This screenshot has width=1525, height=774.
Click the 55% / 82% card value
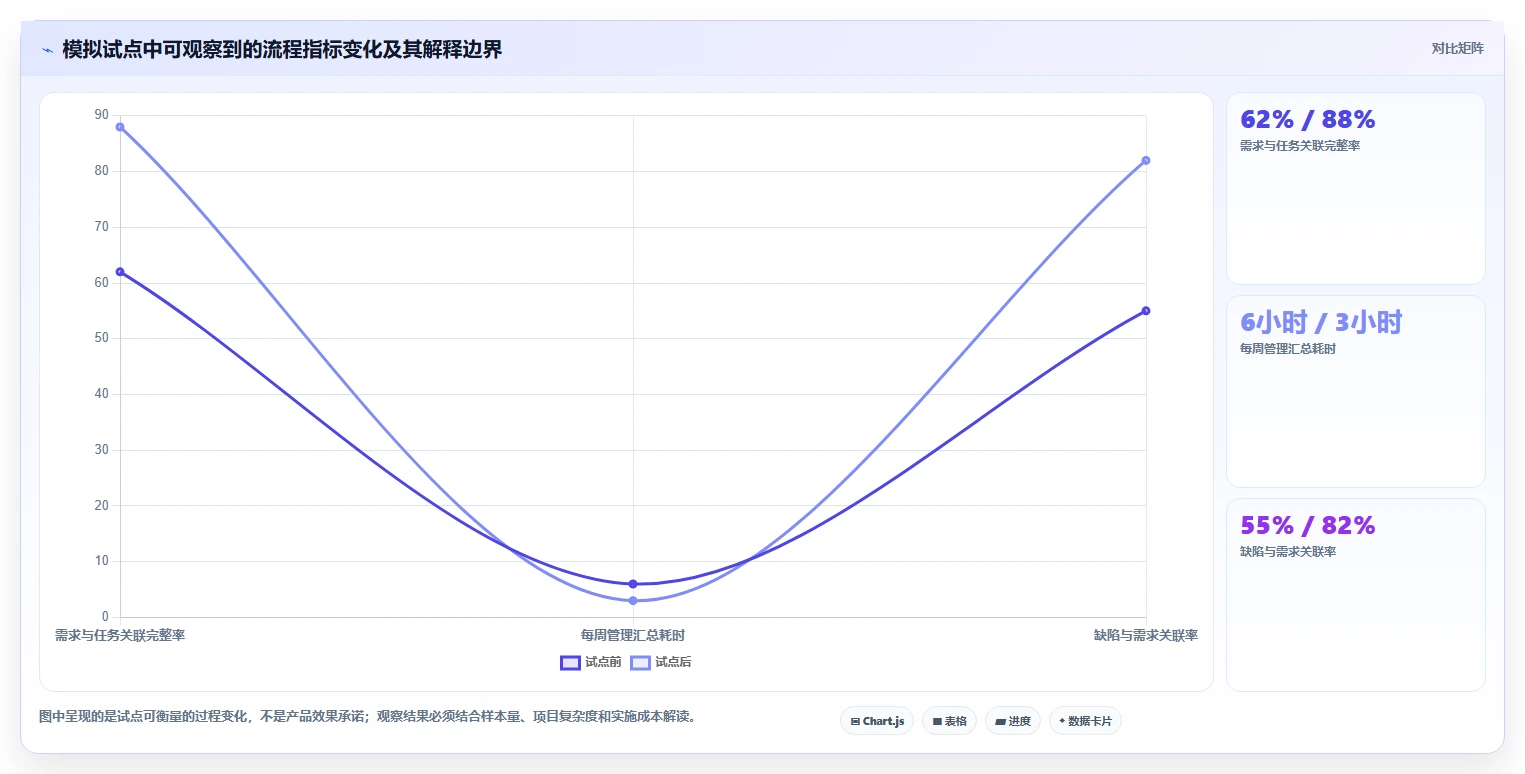(x=1308, y=525)
